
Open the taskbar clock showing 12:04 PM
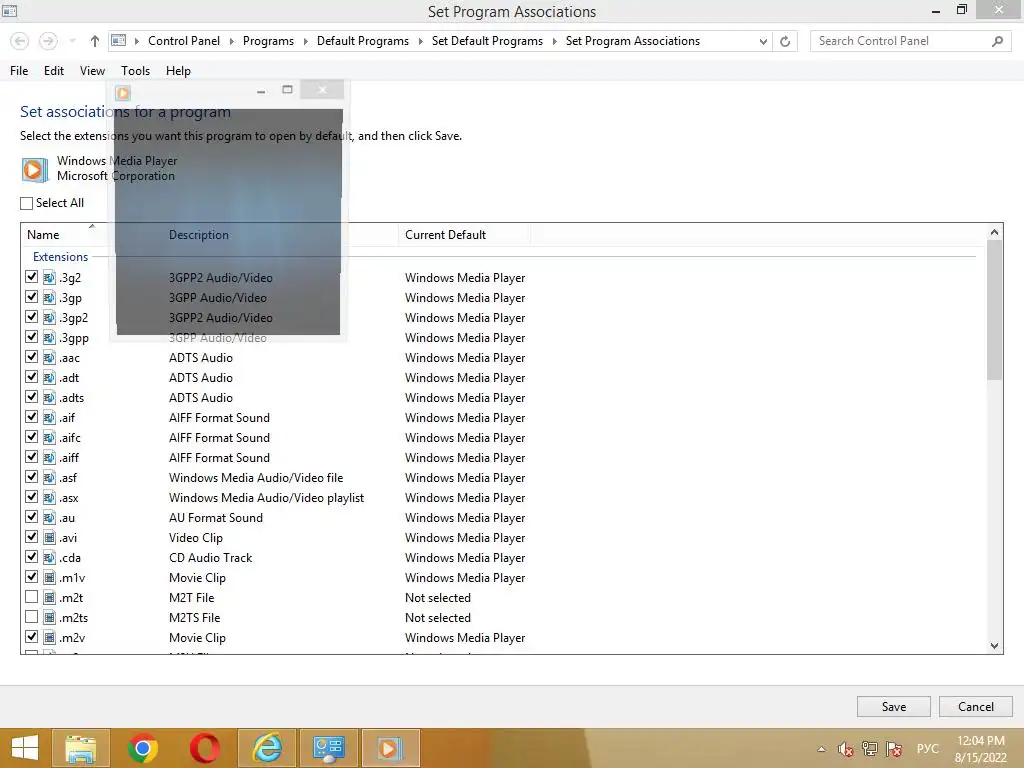(980, 749)
